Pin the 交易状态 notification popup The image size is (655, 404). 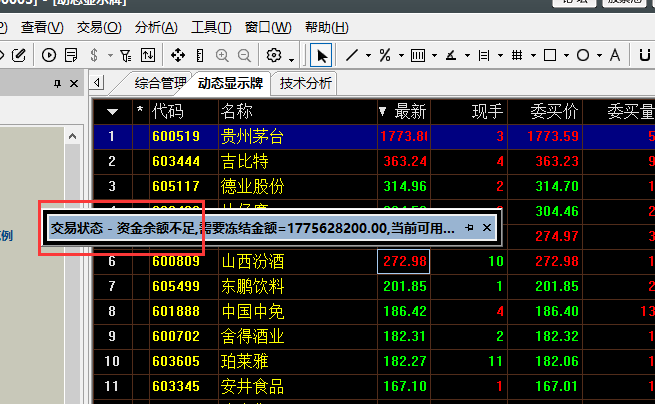tap(470, 228)
